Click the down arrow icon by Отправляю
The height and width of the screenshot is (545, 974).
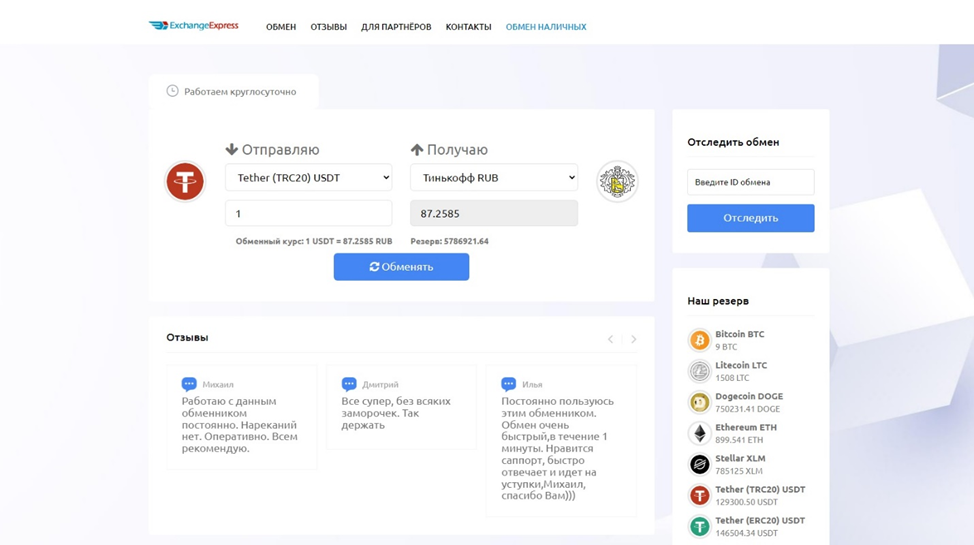pyautogui.click(x=232, y=149)
